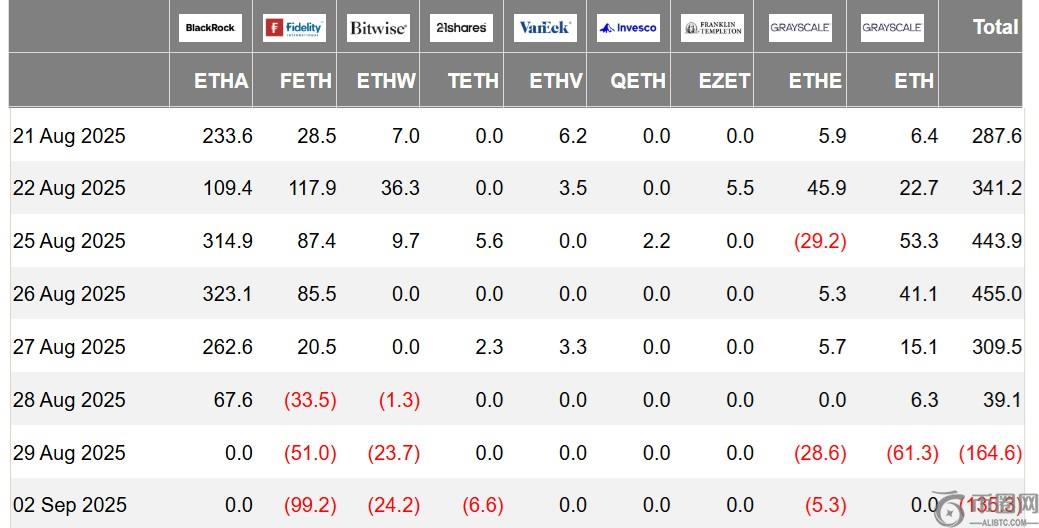Select the 25 Aug 2025 row date
This screenshot has height=528, width=1039.
tap(69, 240)
